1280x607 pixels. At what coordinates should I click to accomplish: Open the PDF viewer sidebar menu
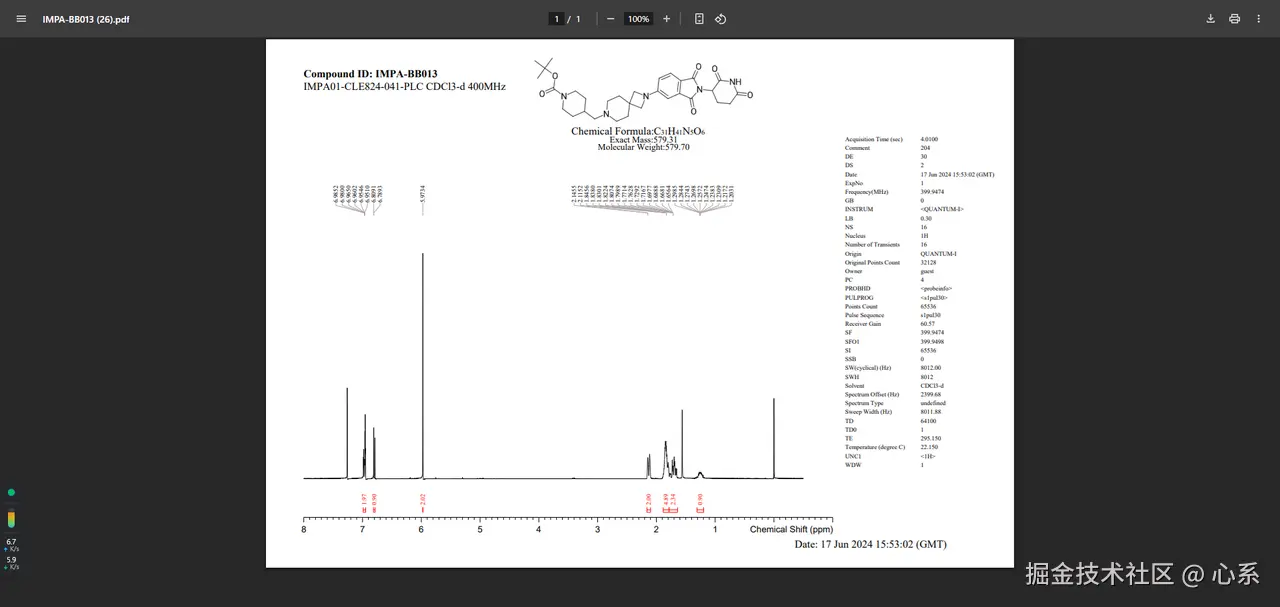click(x=21, y=19)
